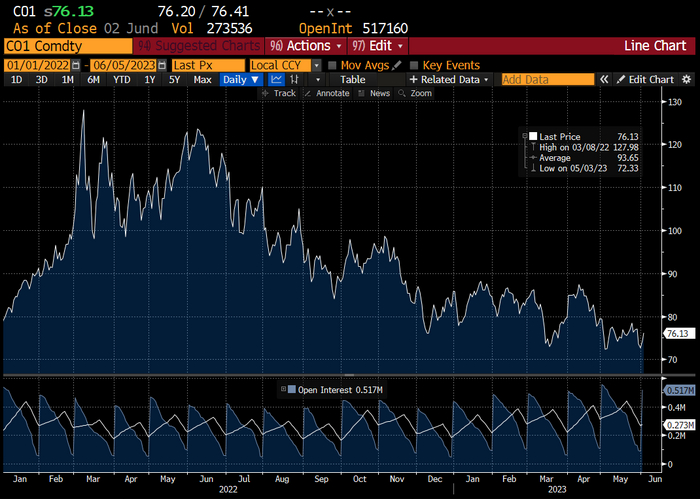
Task: Click the 0.273M volume axis label
Action: point(680,425)
